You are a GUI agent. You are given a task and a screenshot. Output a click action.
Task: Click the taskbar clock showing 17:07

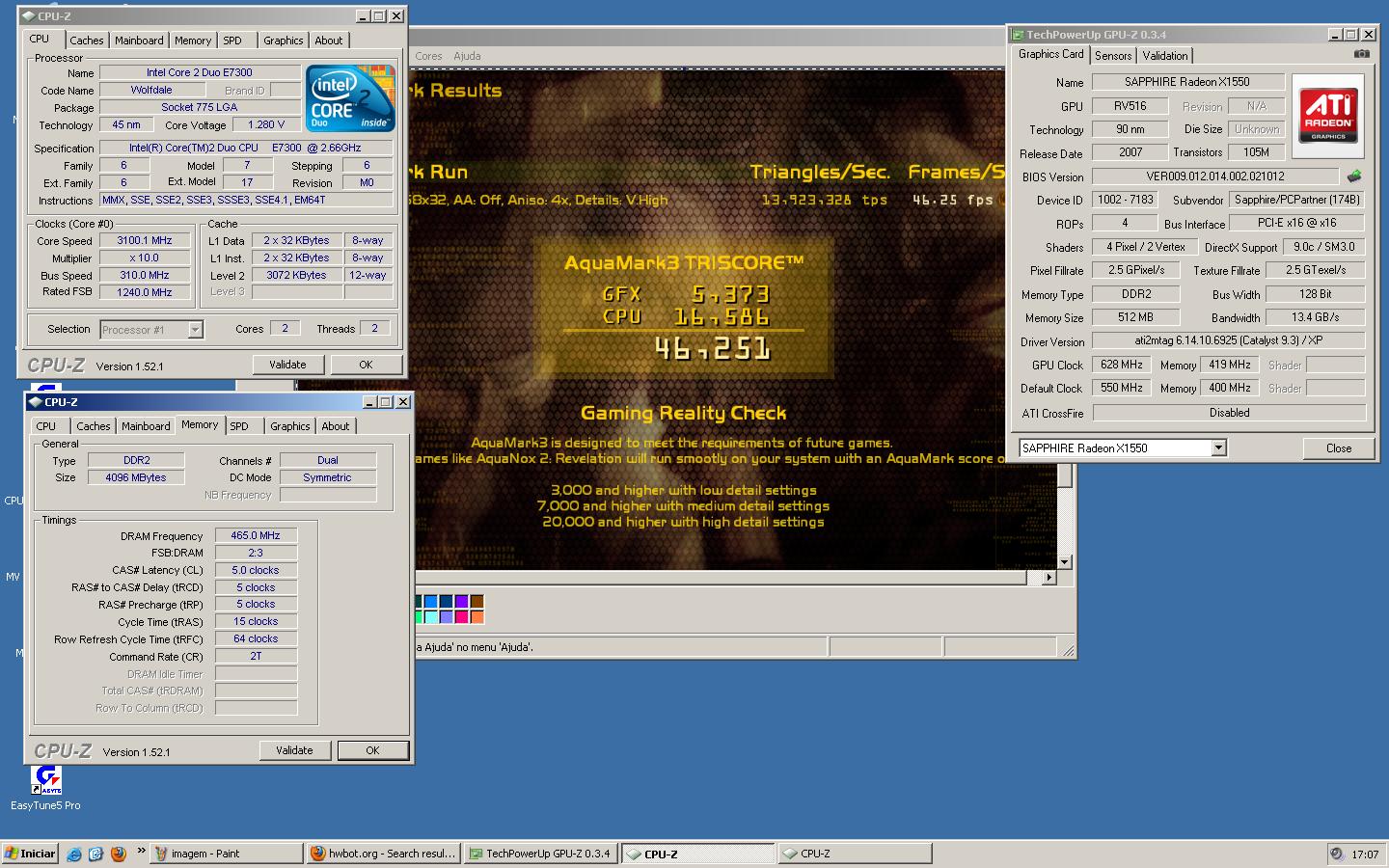point(1365,854)
